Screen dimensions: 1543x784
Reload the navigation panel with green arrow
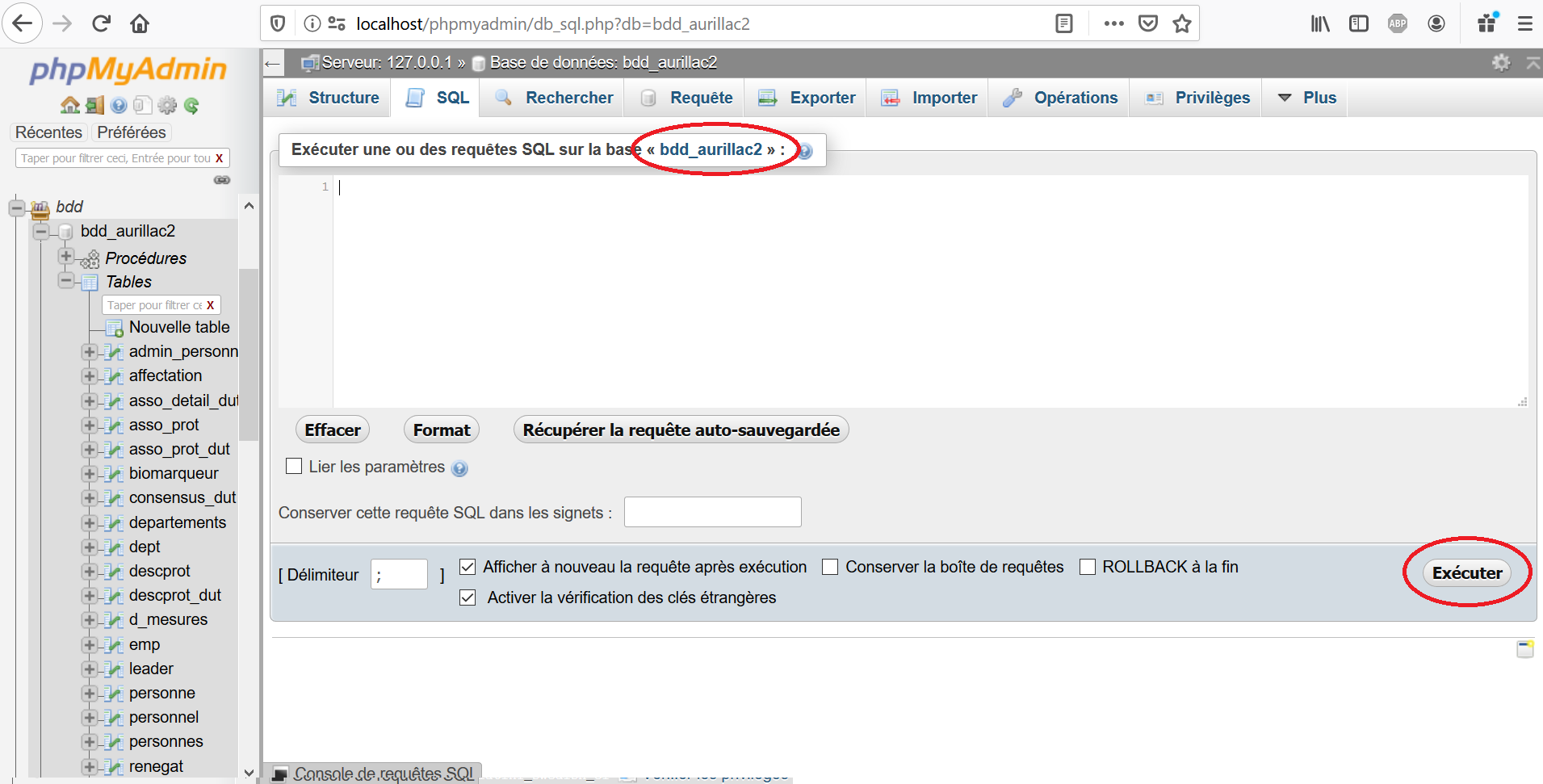[x=191, y=106]
